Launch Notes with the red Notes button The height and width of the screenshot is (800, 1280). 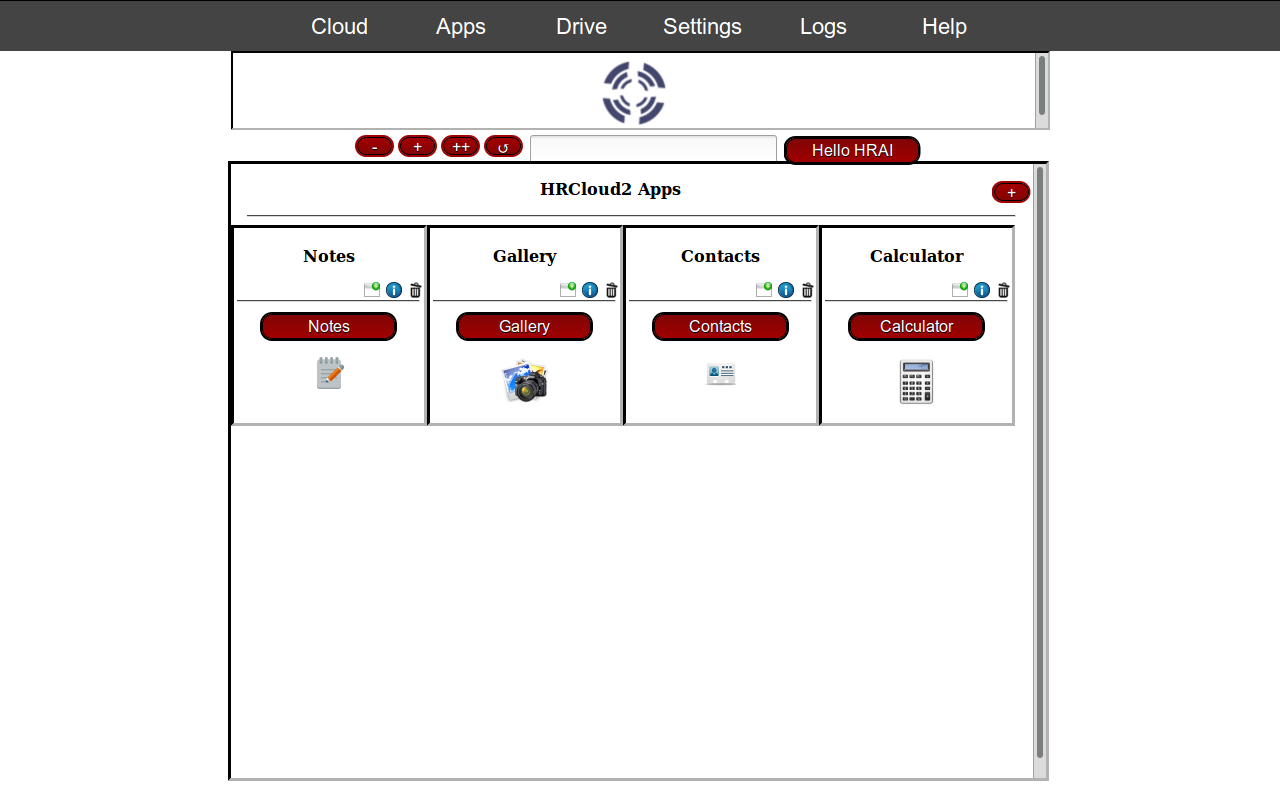(x=329, y=327)
